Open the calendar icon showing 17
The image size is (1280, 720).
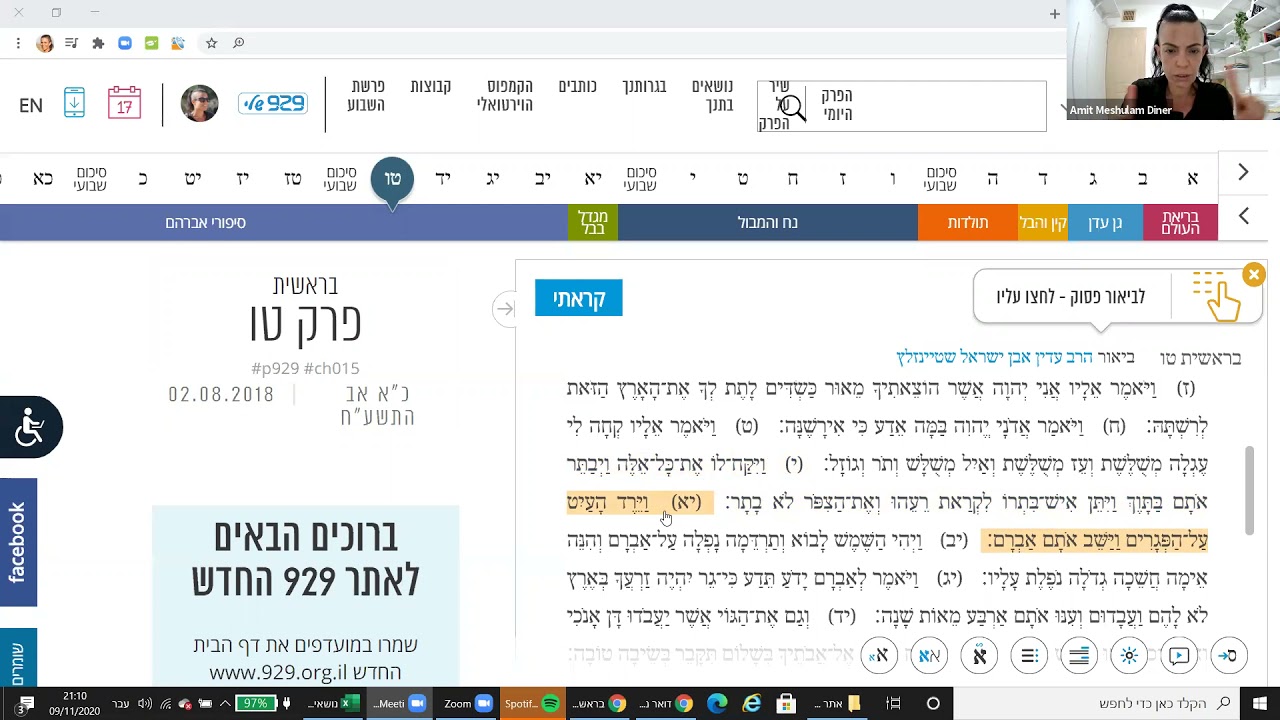point(124,103)
